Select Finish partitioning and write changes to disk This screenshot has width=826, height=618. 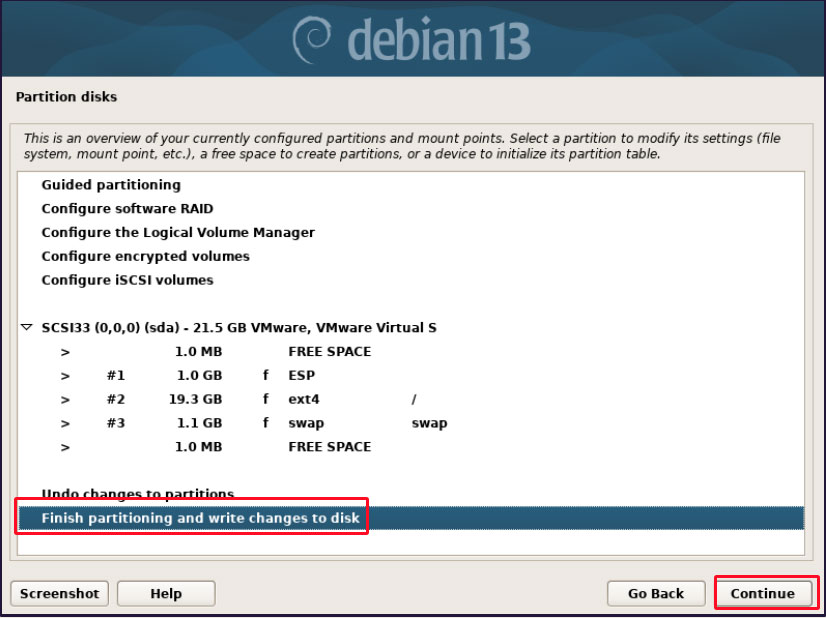(x=411, y=518)
